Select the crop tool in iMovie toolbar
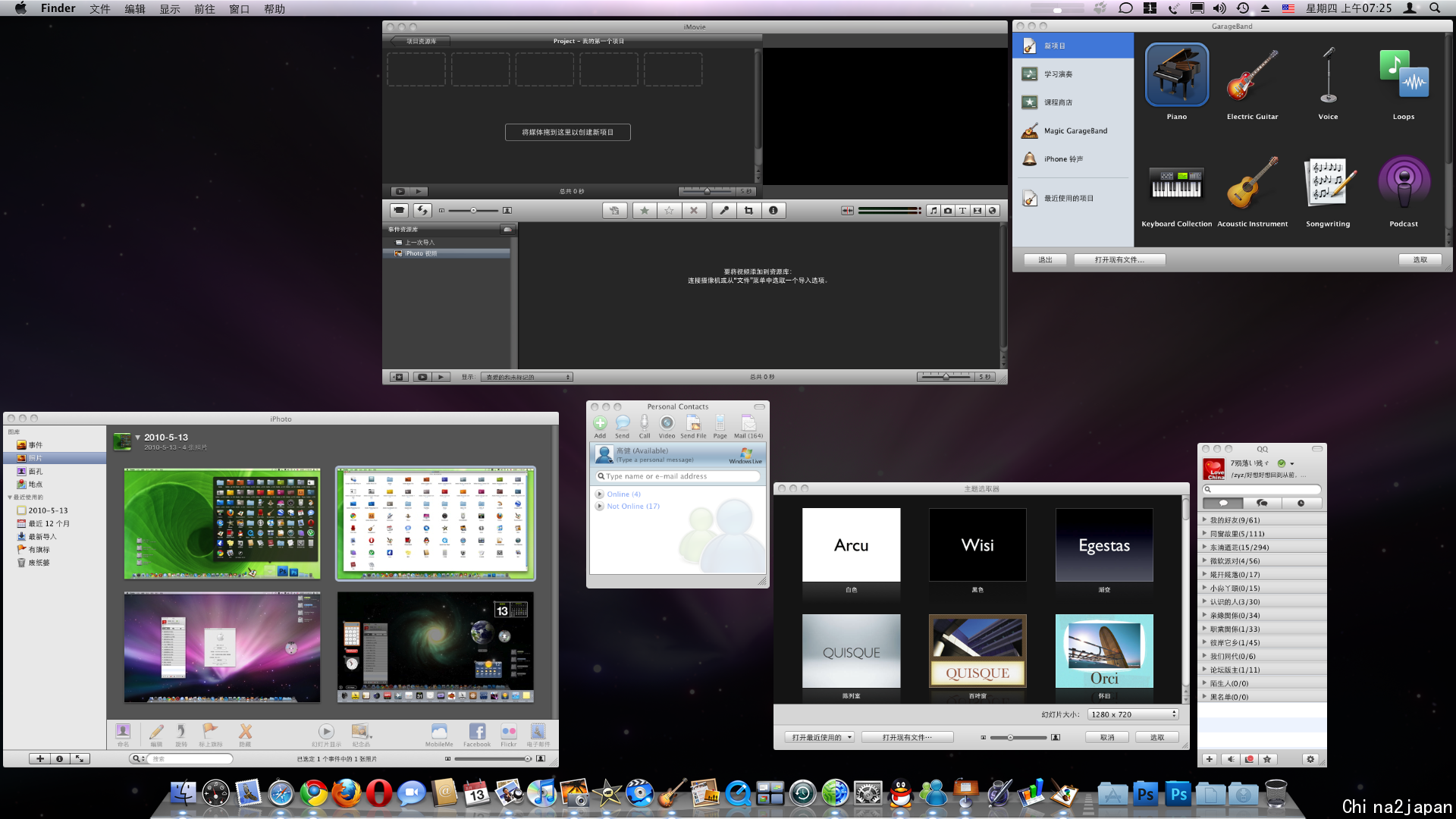Screen dimensions: 1456x819 click(x=748, y=210)
